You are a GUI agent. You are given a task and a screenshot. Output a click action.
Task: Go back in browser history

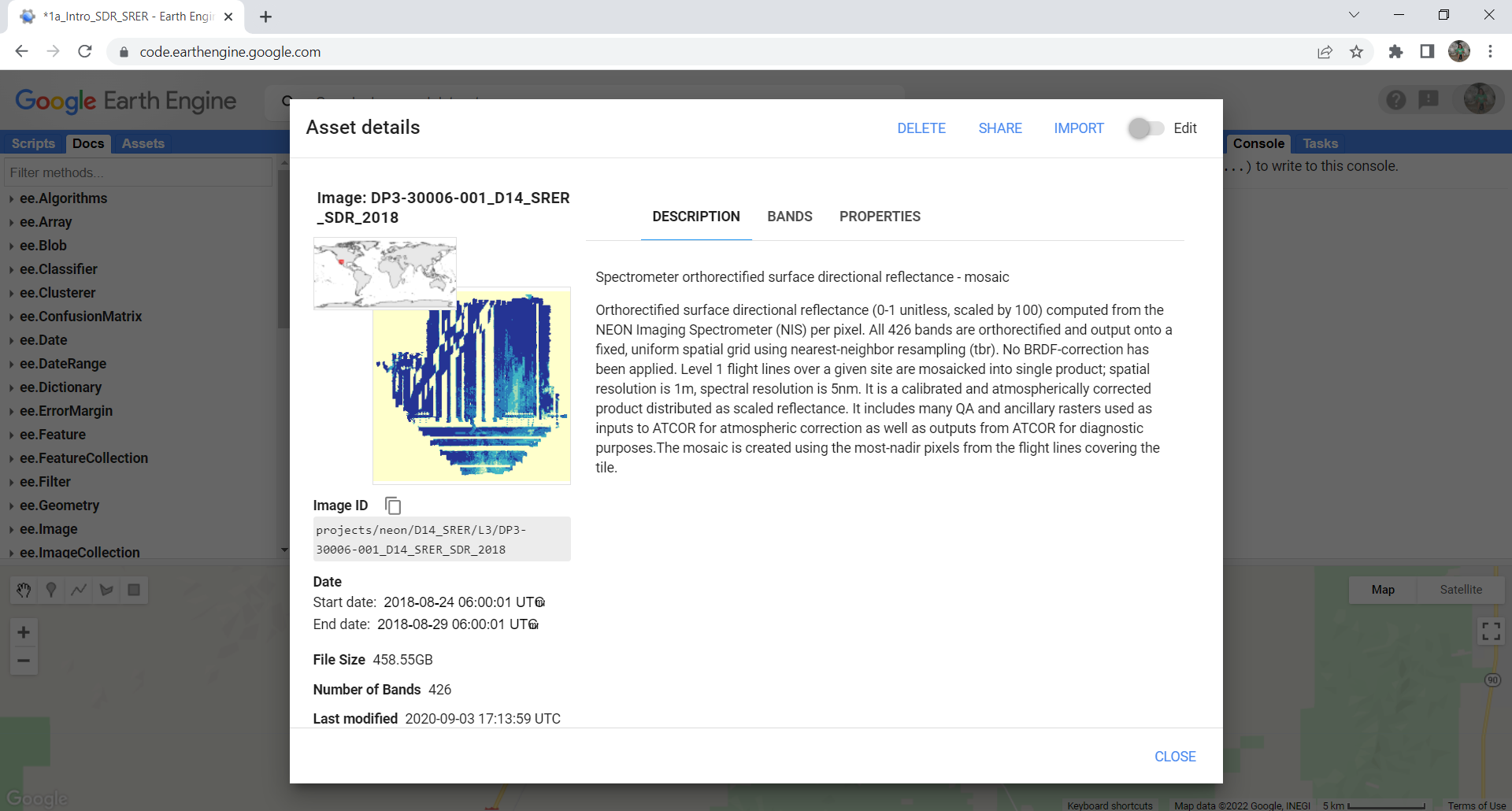pyautogui.click(x=21, y=51)
